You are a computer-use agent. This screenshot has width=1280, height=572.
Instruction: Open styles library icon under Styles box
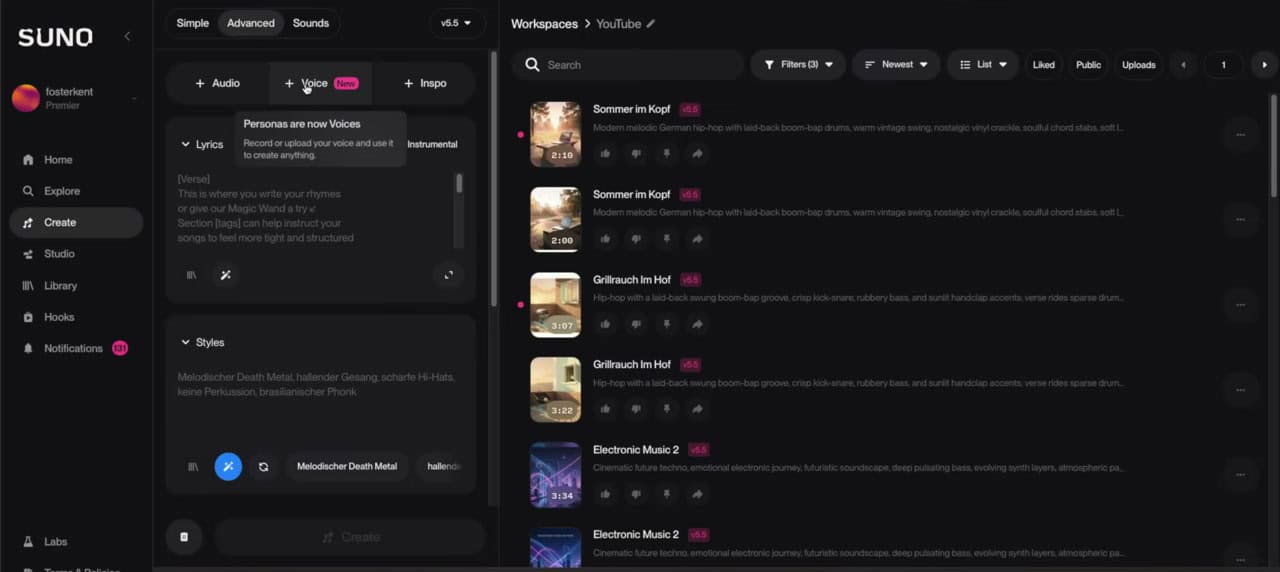click(193, 466)
